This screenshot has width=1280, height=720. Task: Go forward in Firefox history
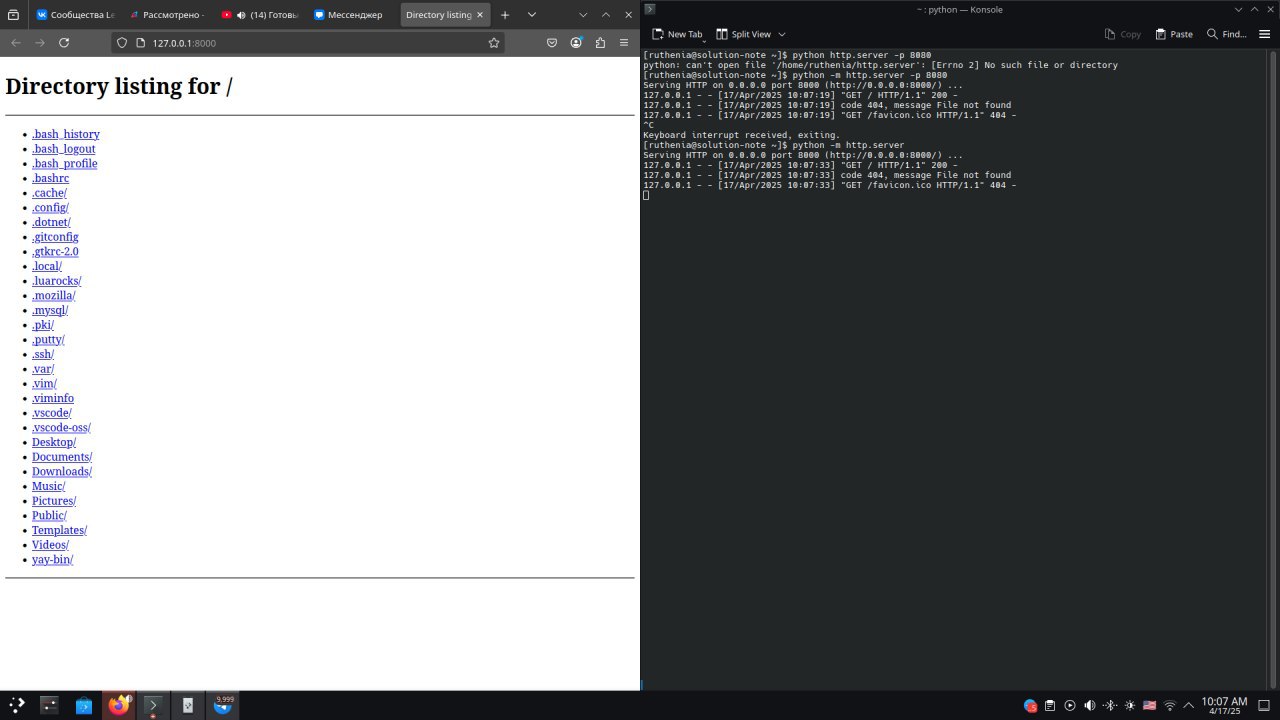coord(40,43)
